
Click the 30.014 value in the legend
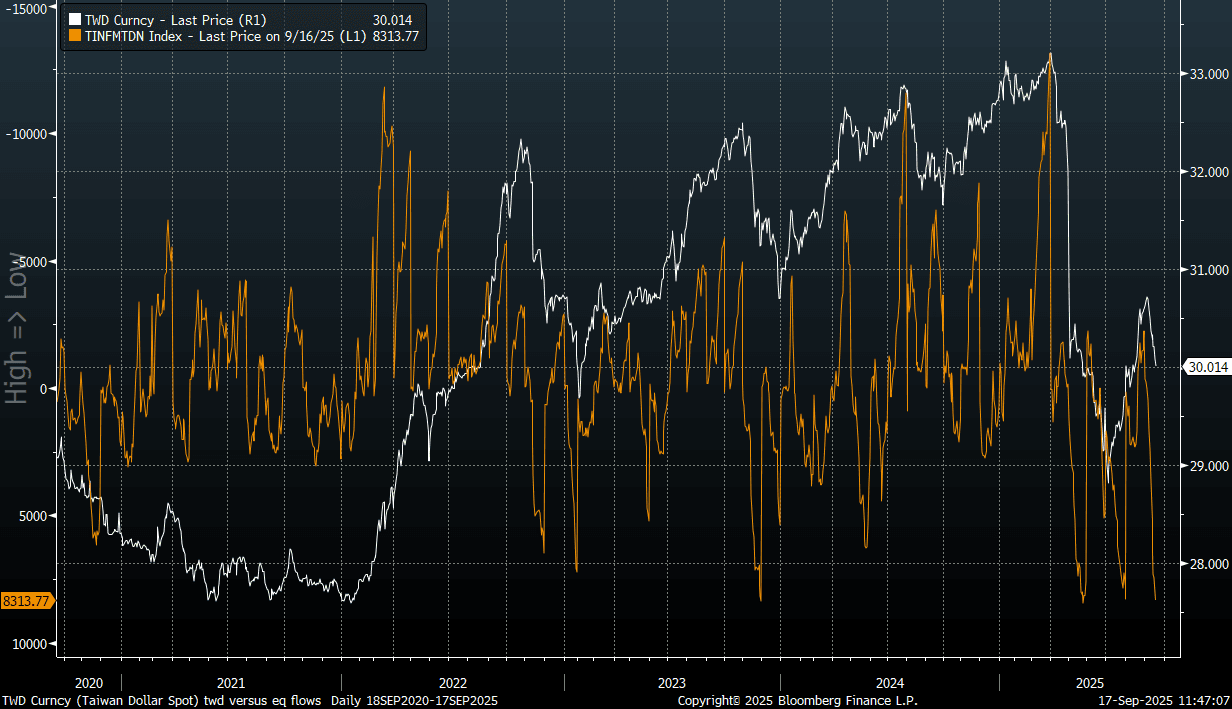pyautogui.click(x=393, y=19)
